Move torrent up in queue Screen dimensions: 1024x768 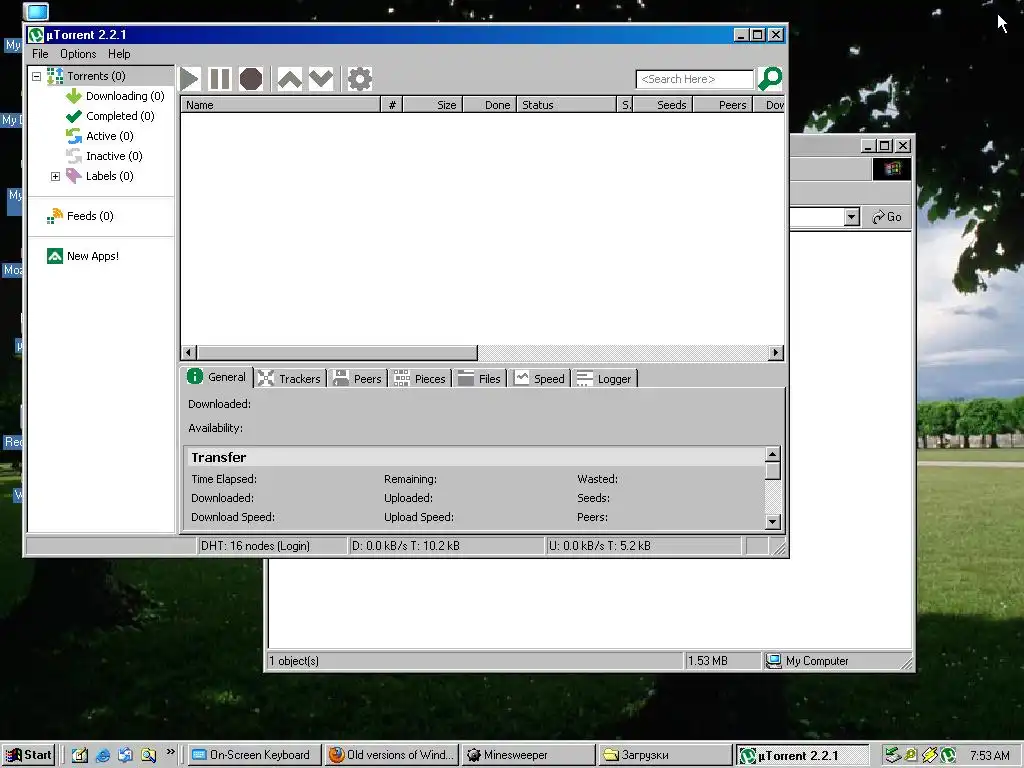[x=289, y=79]
